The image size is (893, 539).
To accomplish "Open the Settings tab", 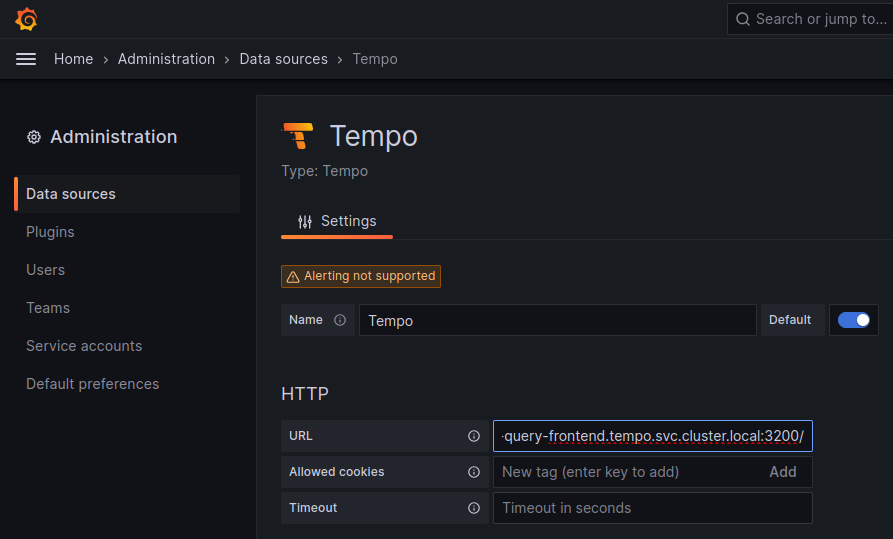I will point(337,221).
